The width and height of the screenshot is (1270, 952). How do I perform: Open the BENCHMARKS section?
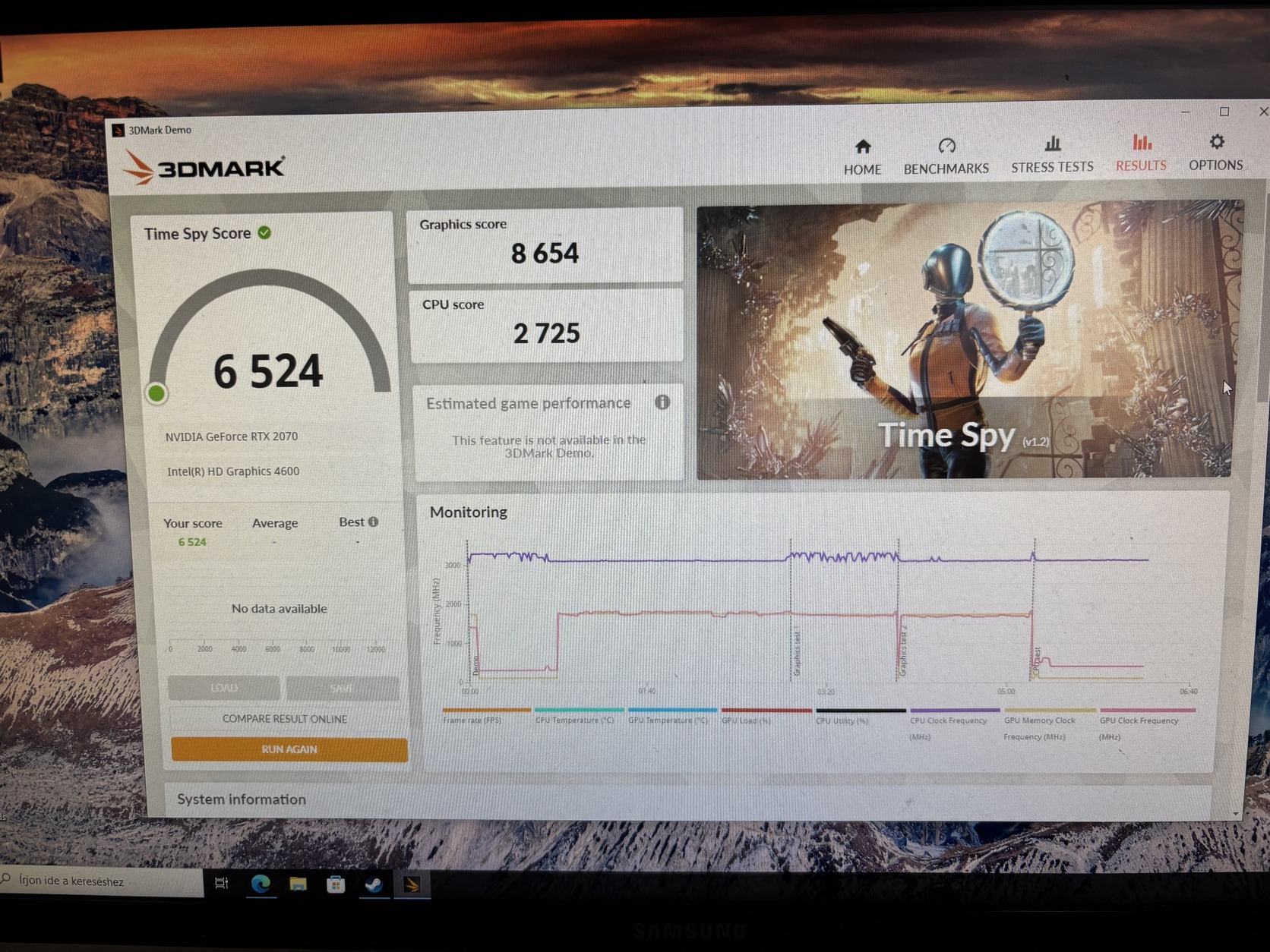click(946, 156)
